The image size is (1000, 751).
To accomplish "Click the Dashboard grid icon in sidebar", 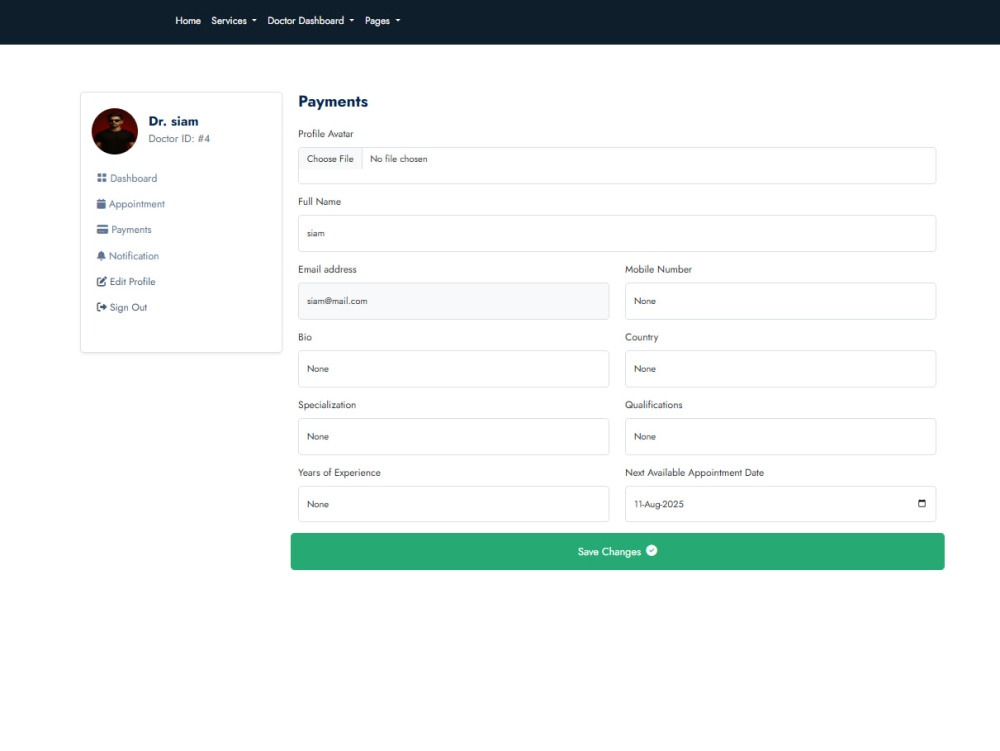I will (101, 178).
